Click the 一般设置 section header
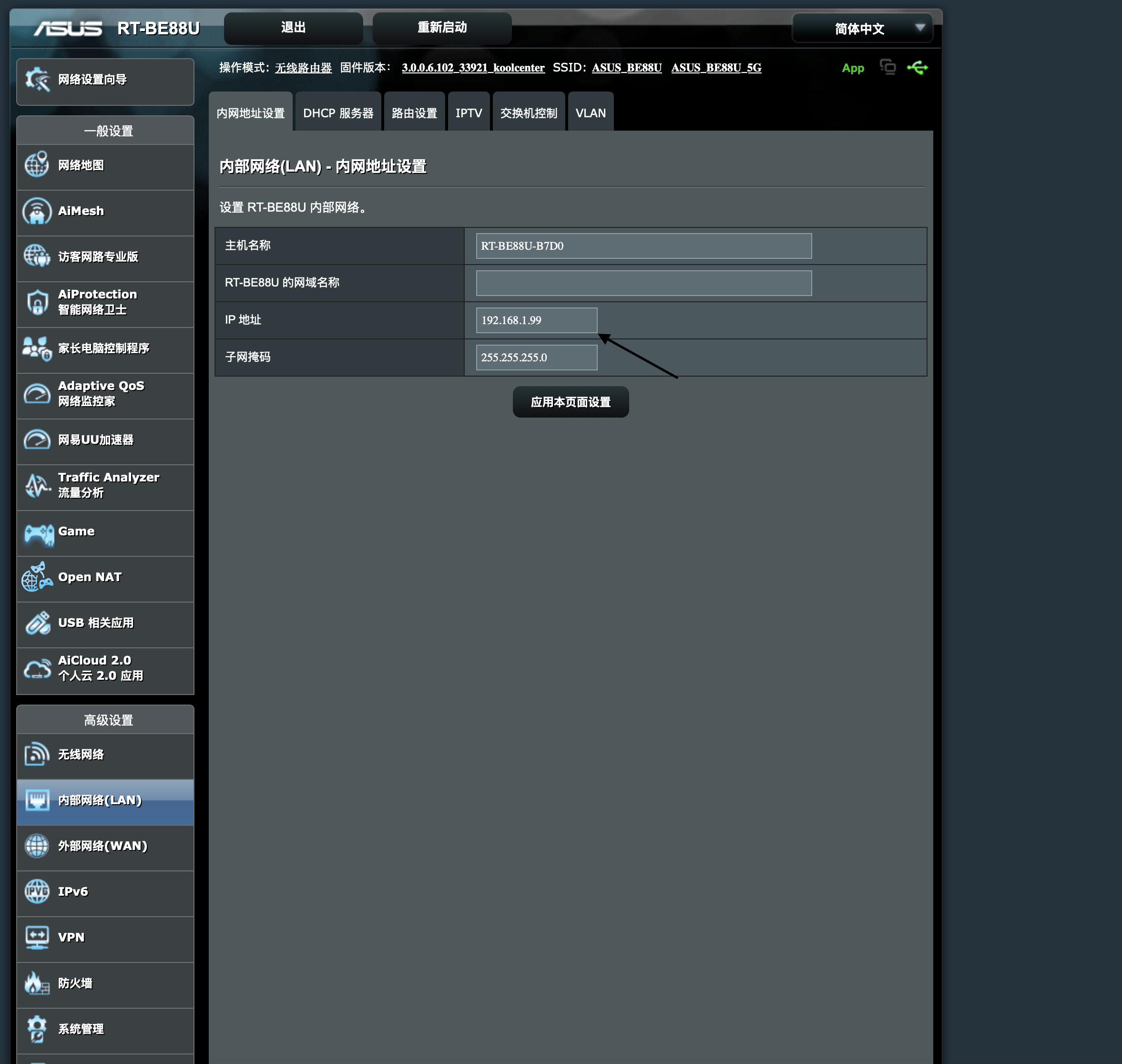Screen dimensions: 1122x1064 (105, 131)
